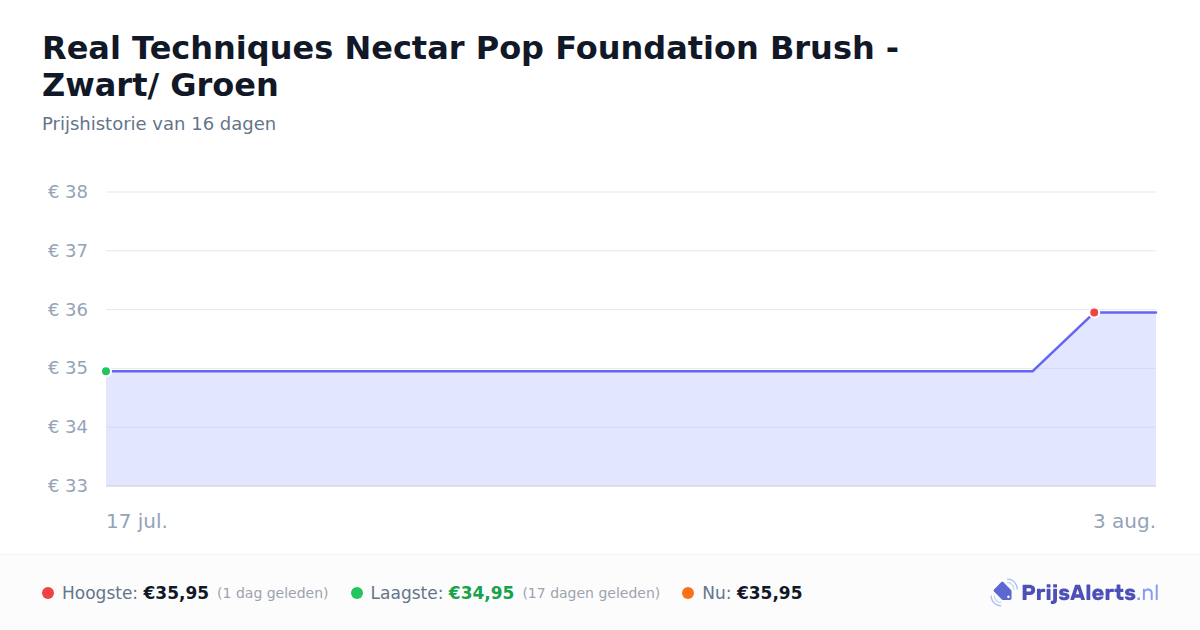The height and width of the screenshot is (630, 1200).
Task: Click the green lowest price dot on chart
Action: click(x=106, y=371)
